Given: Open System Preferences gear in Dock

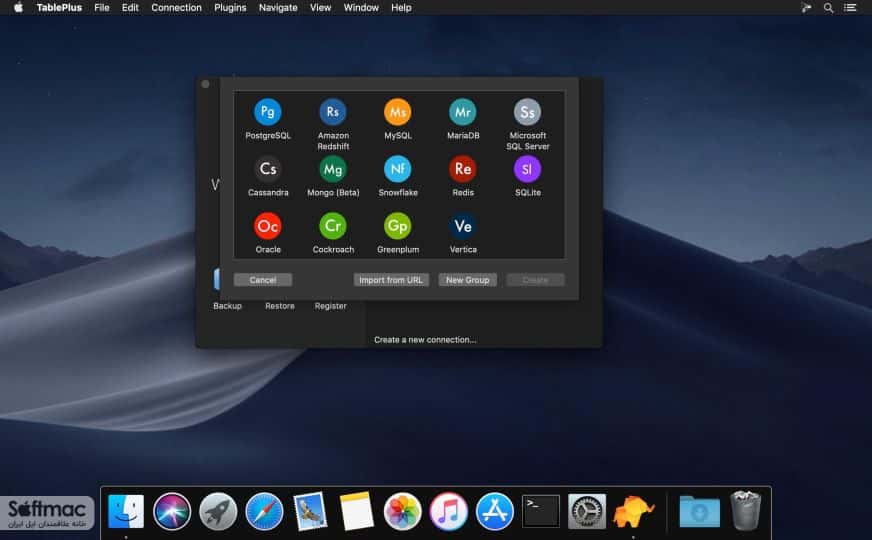Looking at the screenshot, I should pyautogui.click(x=587, y=511).
